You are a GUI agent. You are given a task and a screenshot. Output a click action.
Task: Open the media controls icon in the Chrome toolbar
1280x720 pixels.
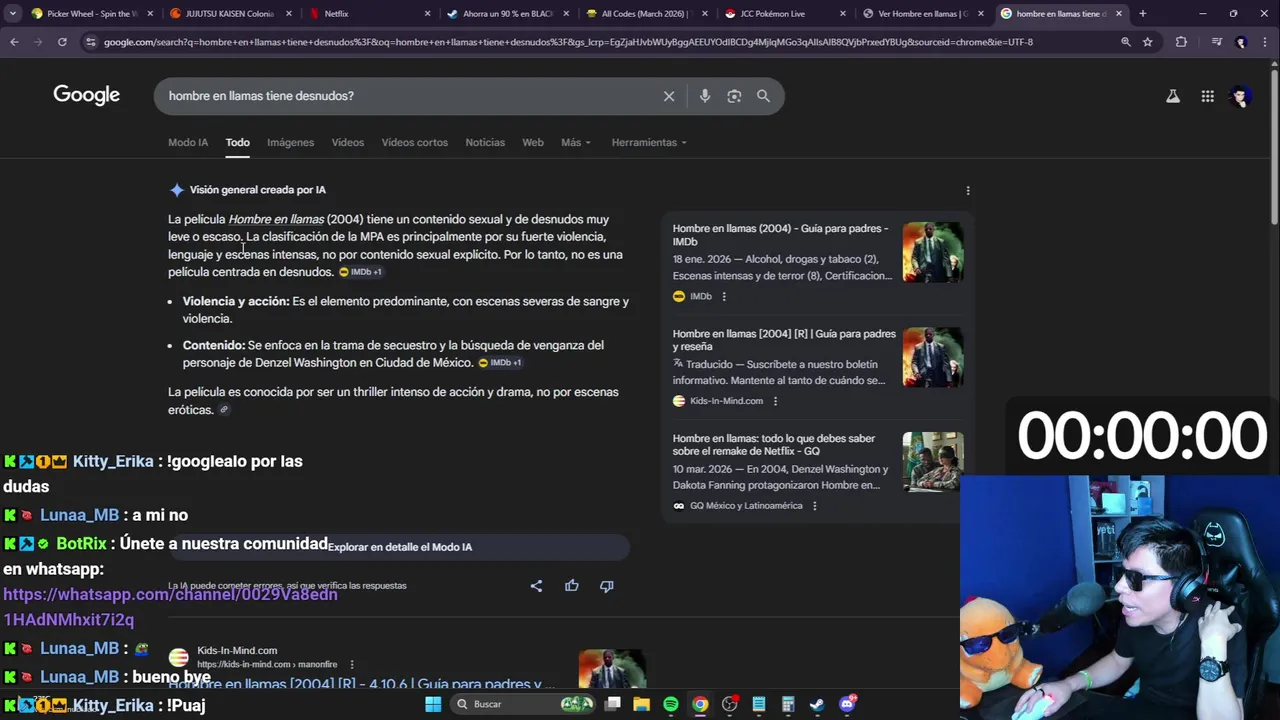pos(1216,42)
